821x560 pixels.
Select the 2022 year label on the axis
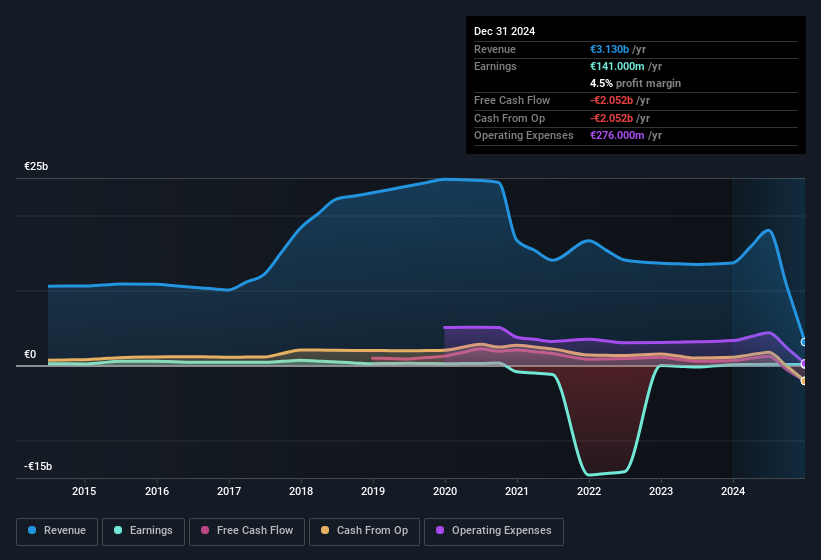coord(589,491)
